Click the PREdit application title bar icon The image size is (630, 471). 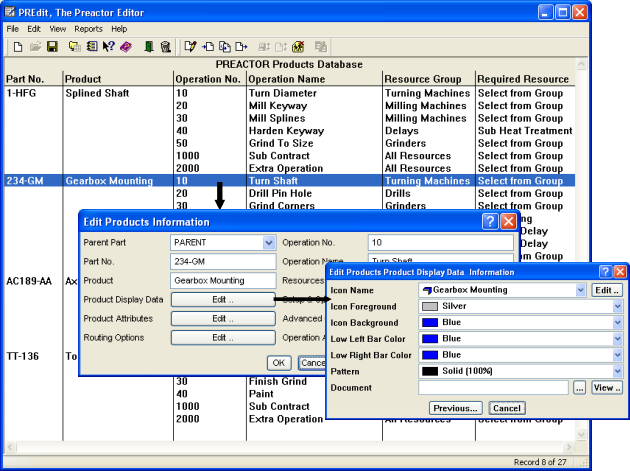coord(10,12)
